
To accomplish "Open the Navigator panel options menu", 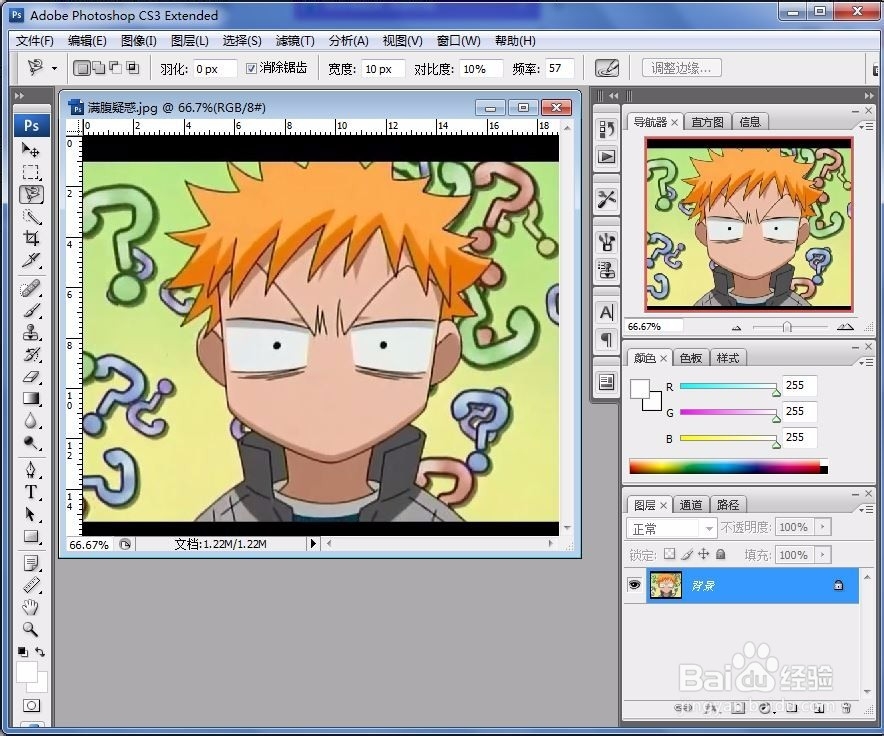I will (866, 127).
